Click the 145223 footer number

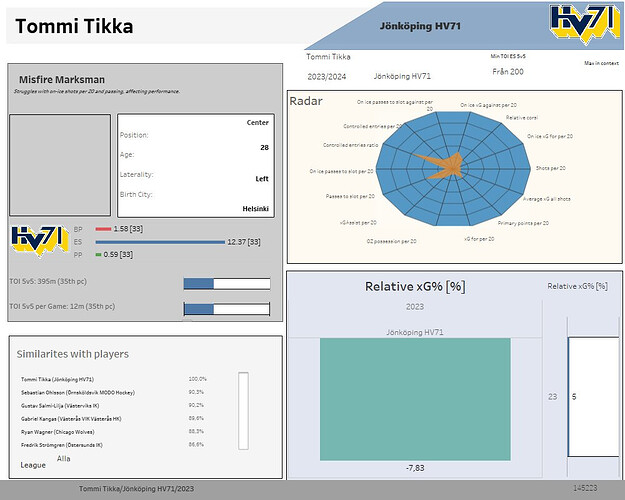[585, 488]
